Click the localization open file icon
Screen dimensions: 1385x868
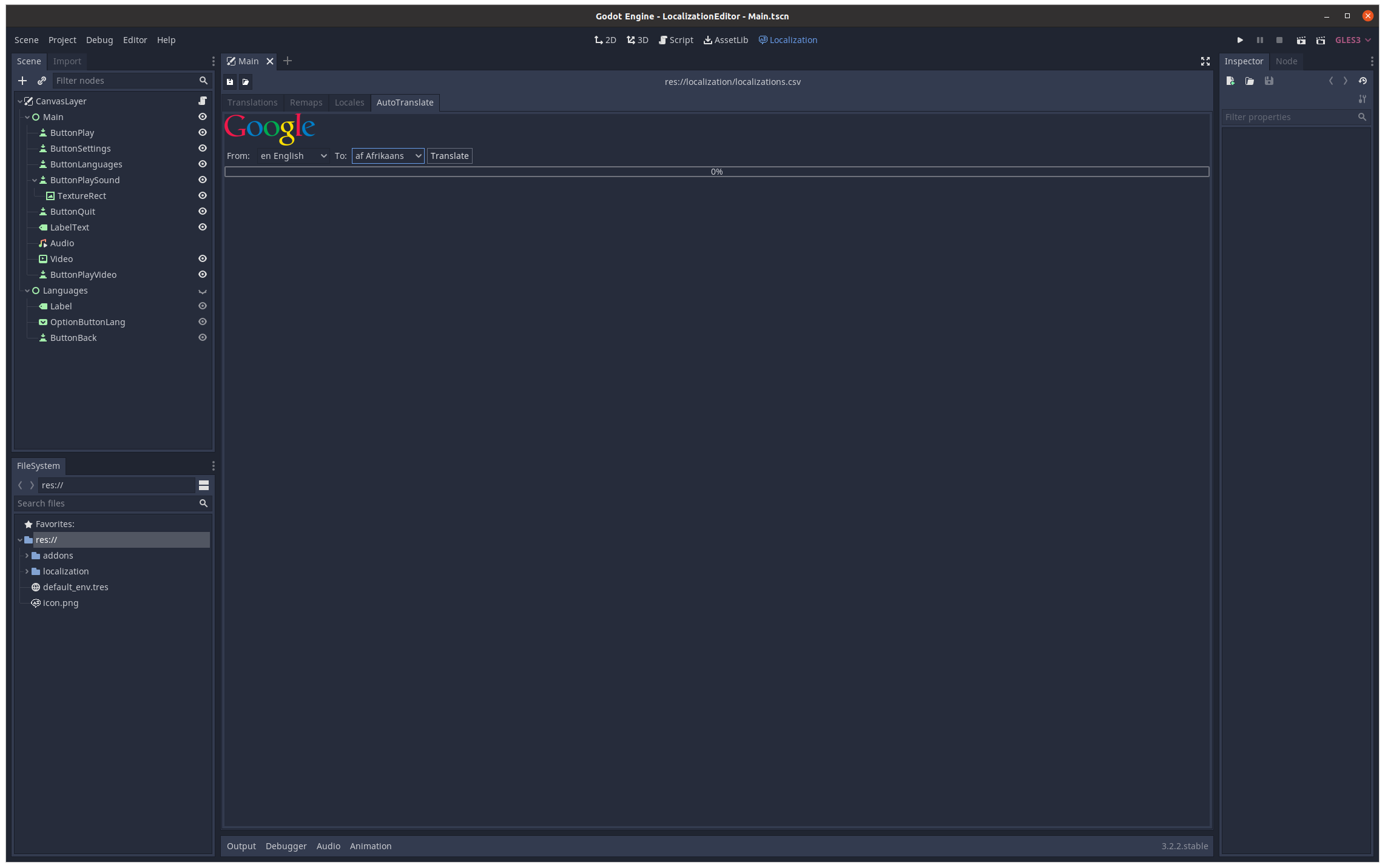coord(246,82)
